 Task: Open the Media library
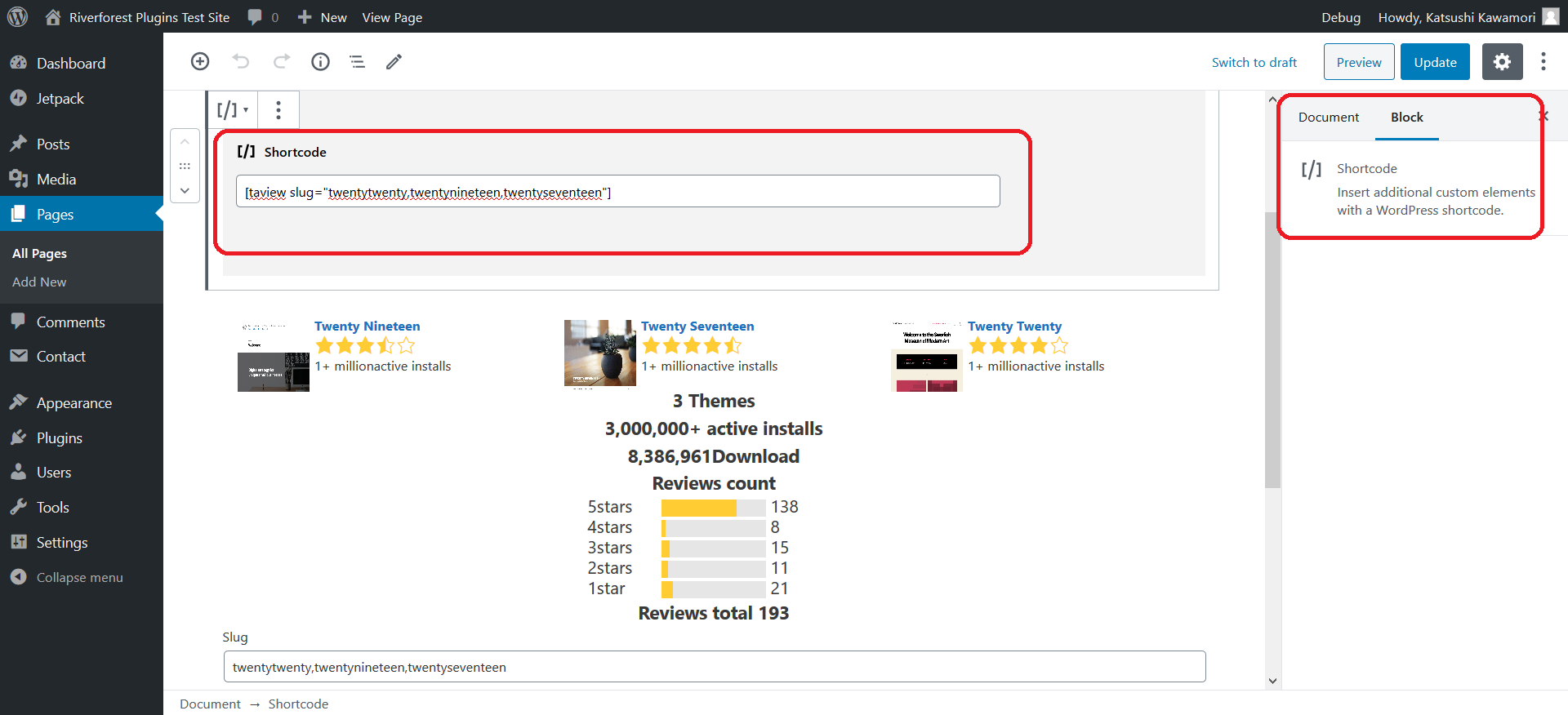tap(82, 179)
